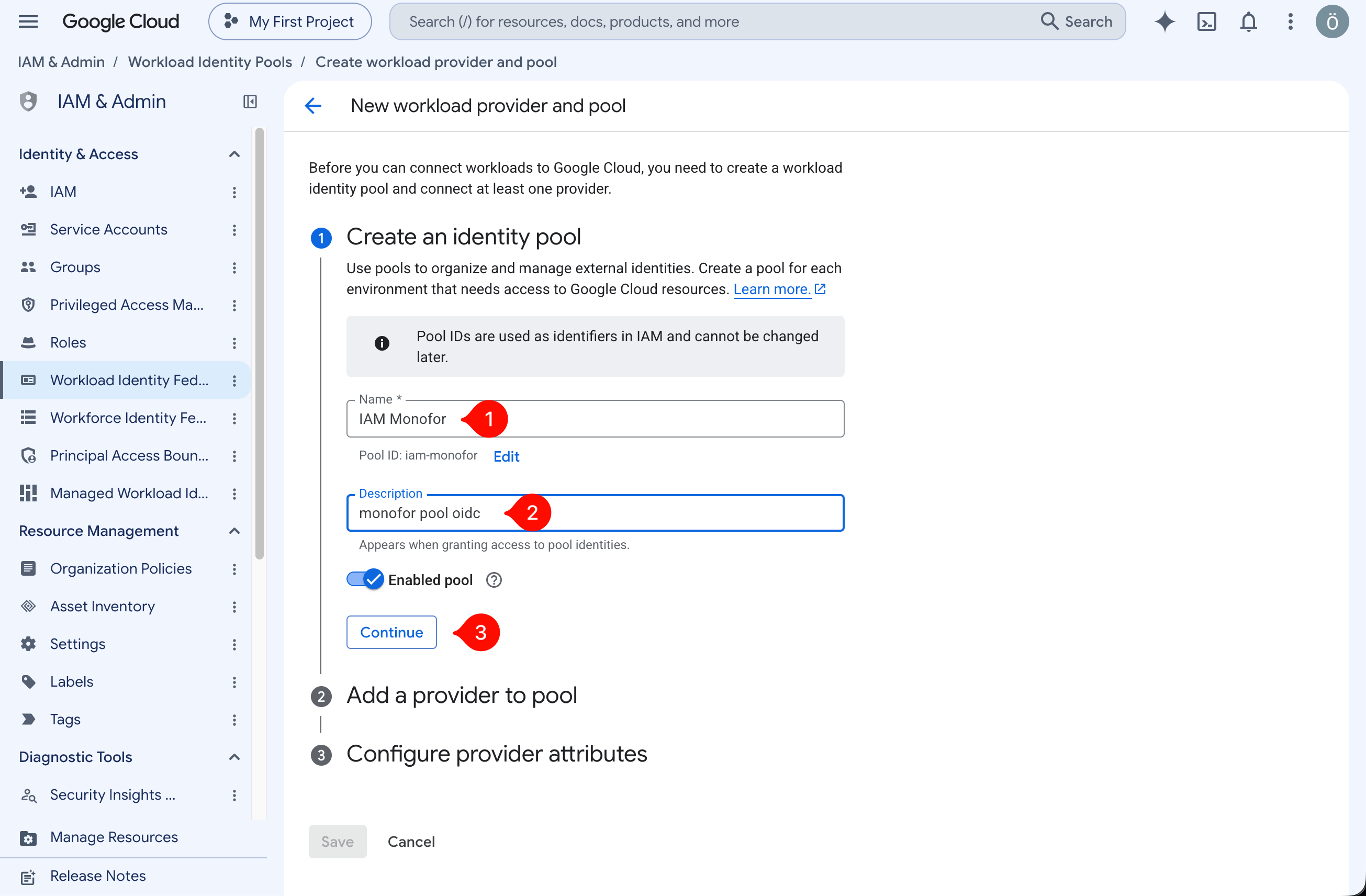Click the Search button
This screenshot has height=896, width=1366.
point(1077,22)
